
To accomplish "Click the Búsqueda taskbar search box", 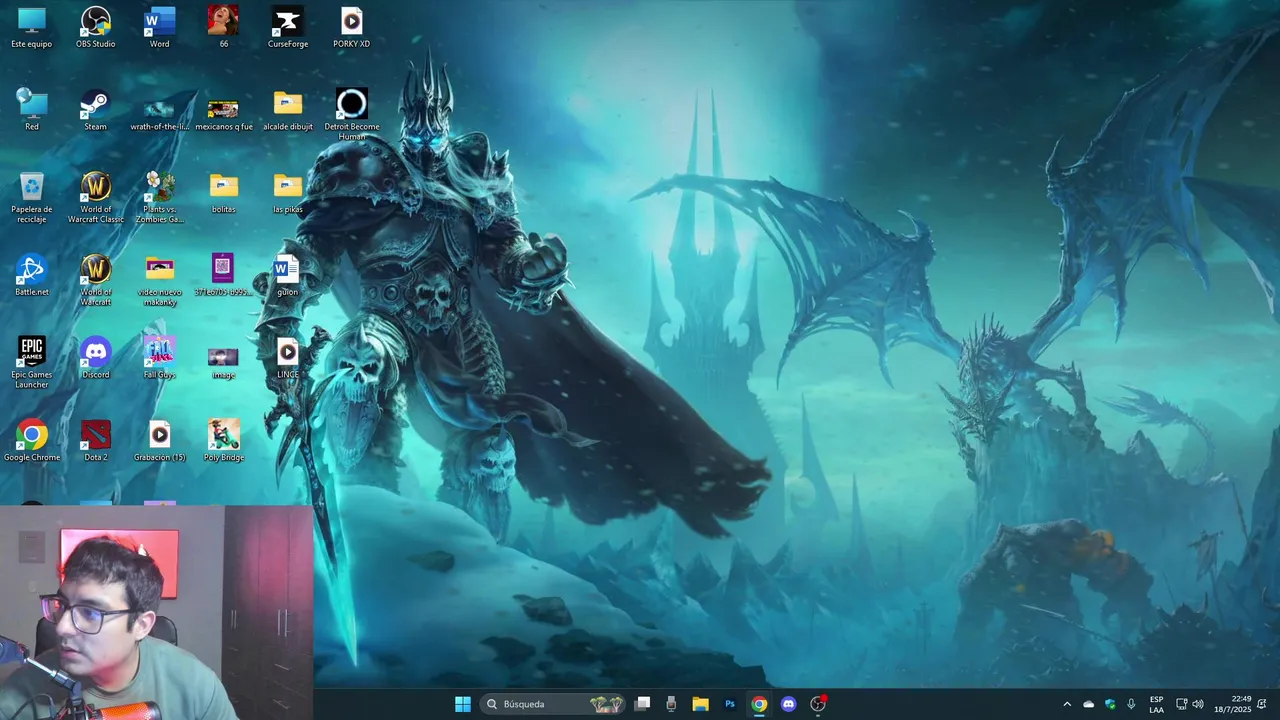I will [553, 704].
